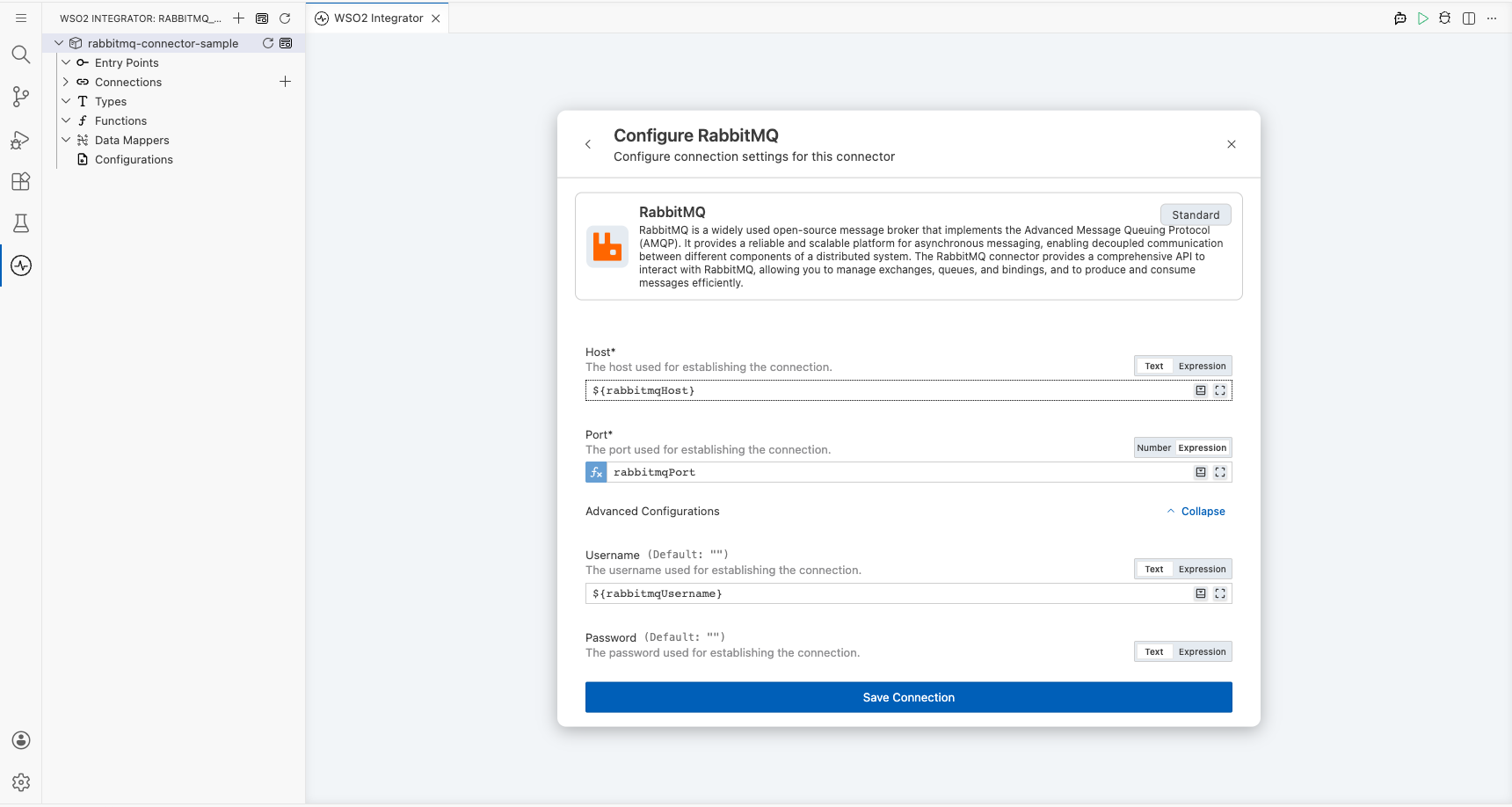The width and height of the screenshot is (1512, 807).
Task: Open the Testing flask view
Action: click(x=21, y=223)
